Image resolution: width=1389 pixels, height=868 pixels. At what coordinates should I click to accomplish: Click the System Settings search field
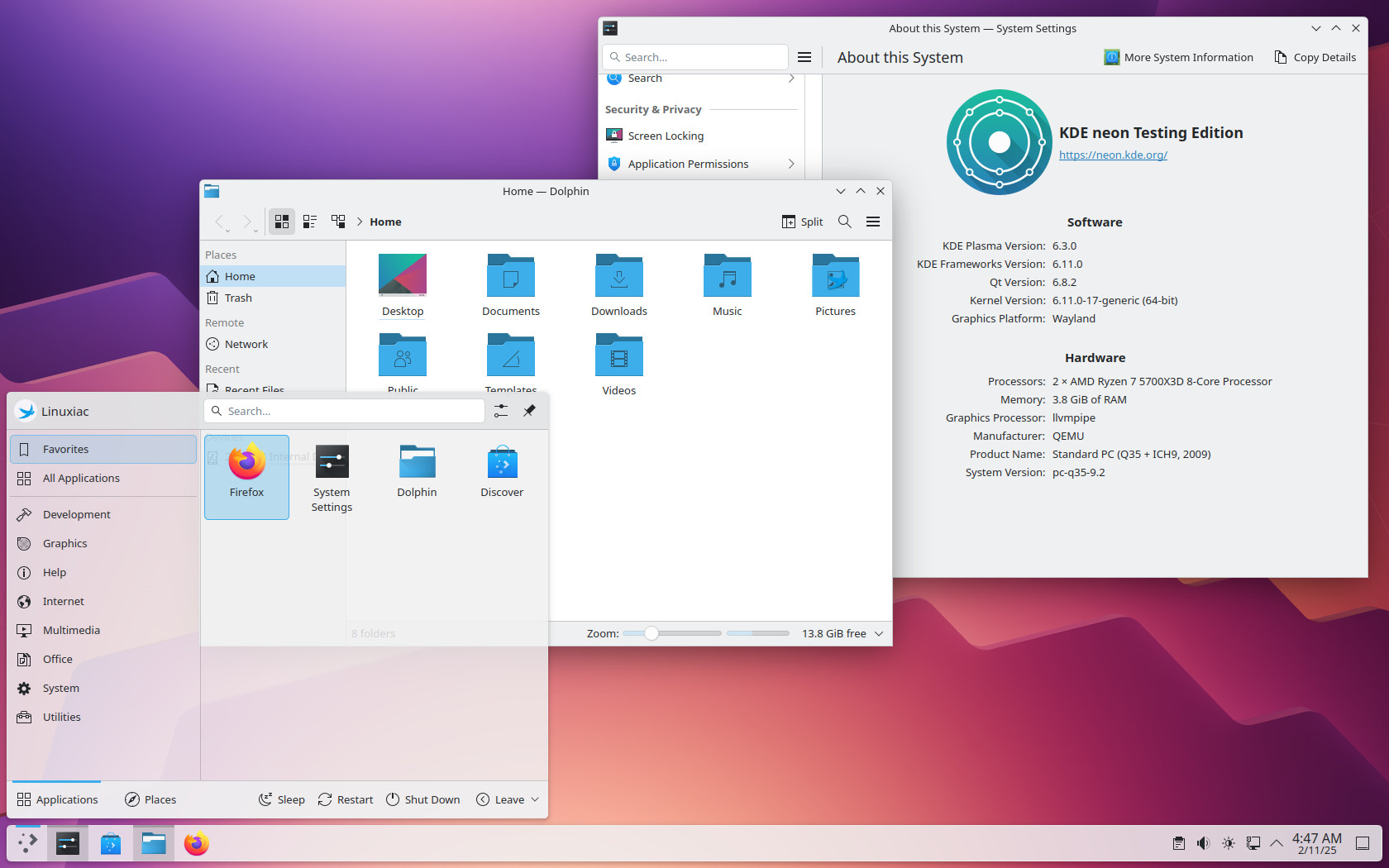[695, 57]
